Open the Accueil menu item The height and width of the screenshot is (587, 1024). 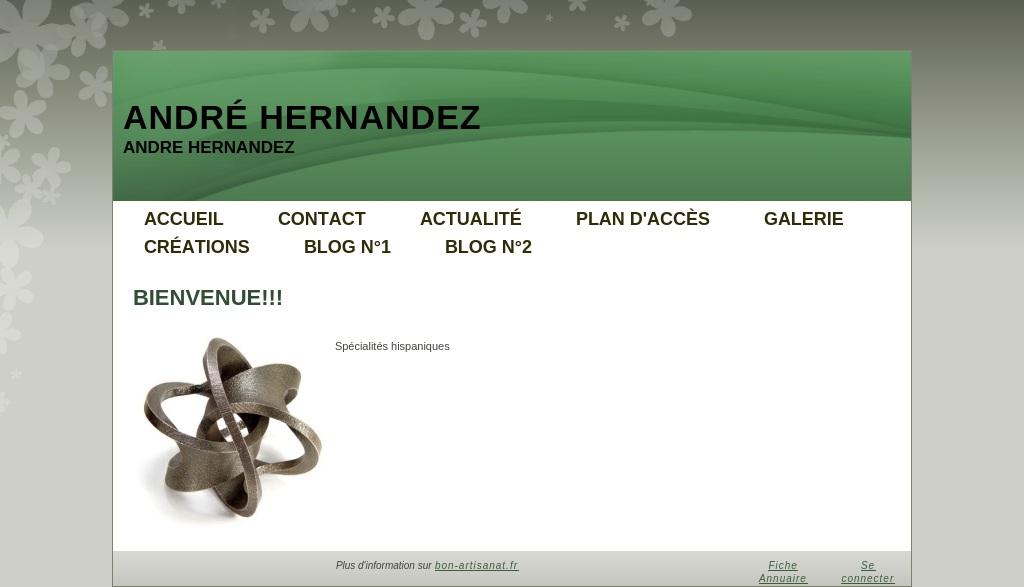pyautogui.click(x=184, y=219)
